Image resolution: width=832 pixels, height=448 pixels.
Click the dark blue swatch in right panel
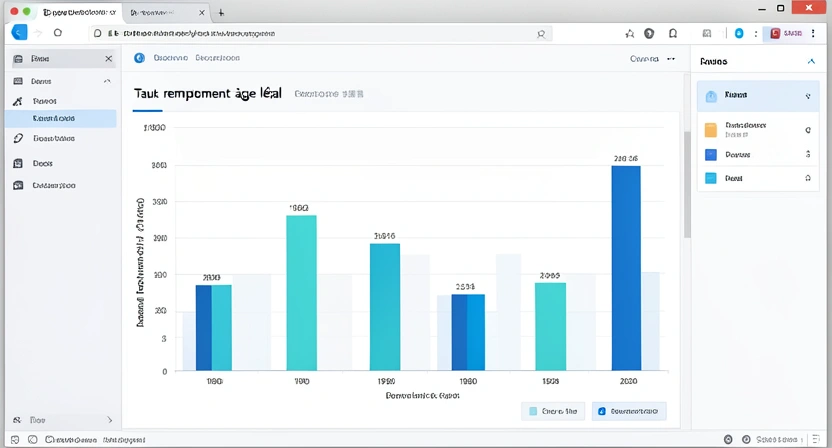click(x=711, y=155)
